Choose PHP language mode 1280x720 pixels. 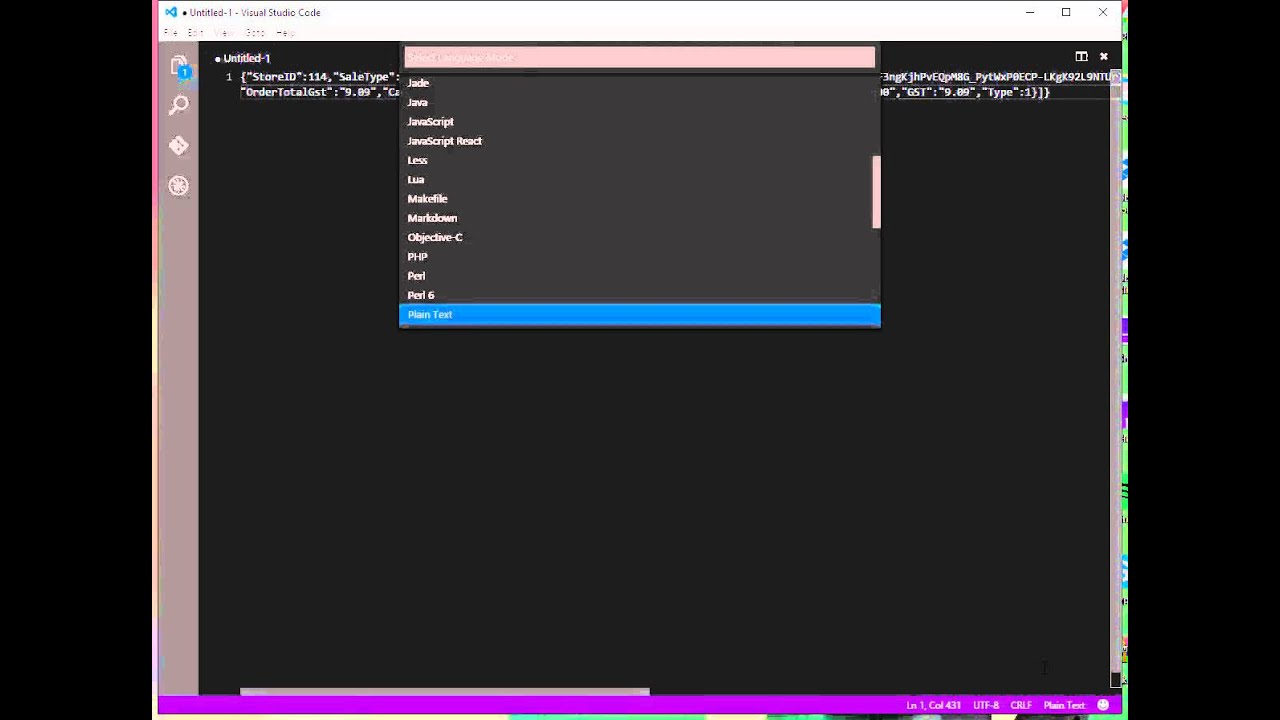[x=639, y=257]
